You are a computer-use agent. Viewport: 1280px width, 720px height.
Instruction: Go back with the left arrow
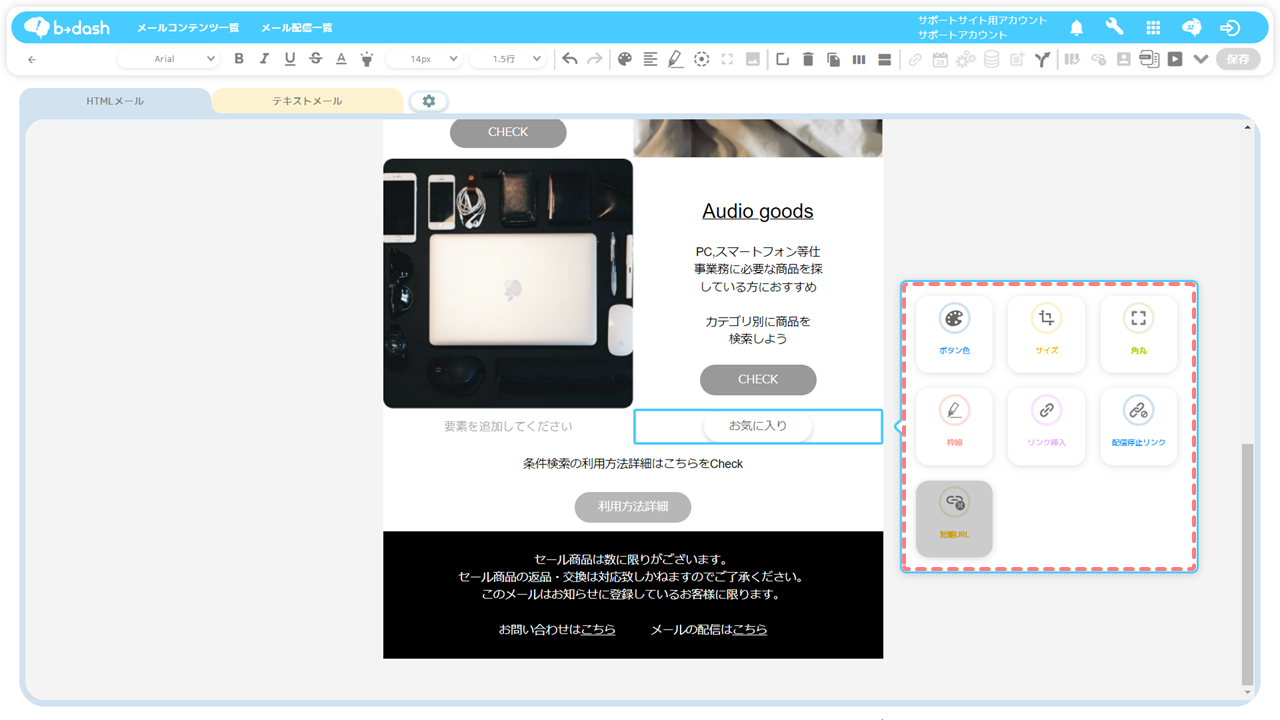point(32,59)
